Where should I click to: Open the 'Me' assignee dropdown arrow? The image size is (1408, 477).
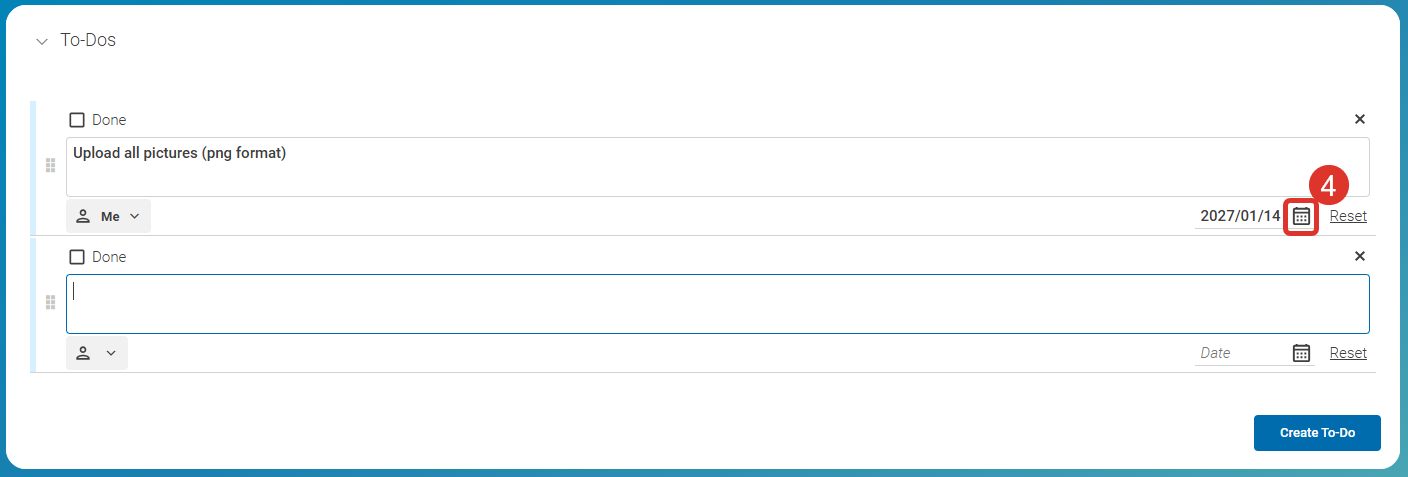pyautogui.click(x=135, y=216)
